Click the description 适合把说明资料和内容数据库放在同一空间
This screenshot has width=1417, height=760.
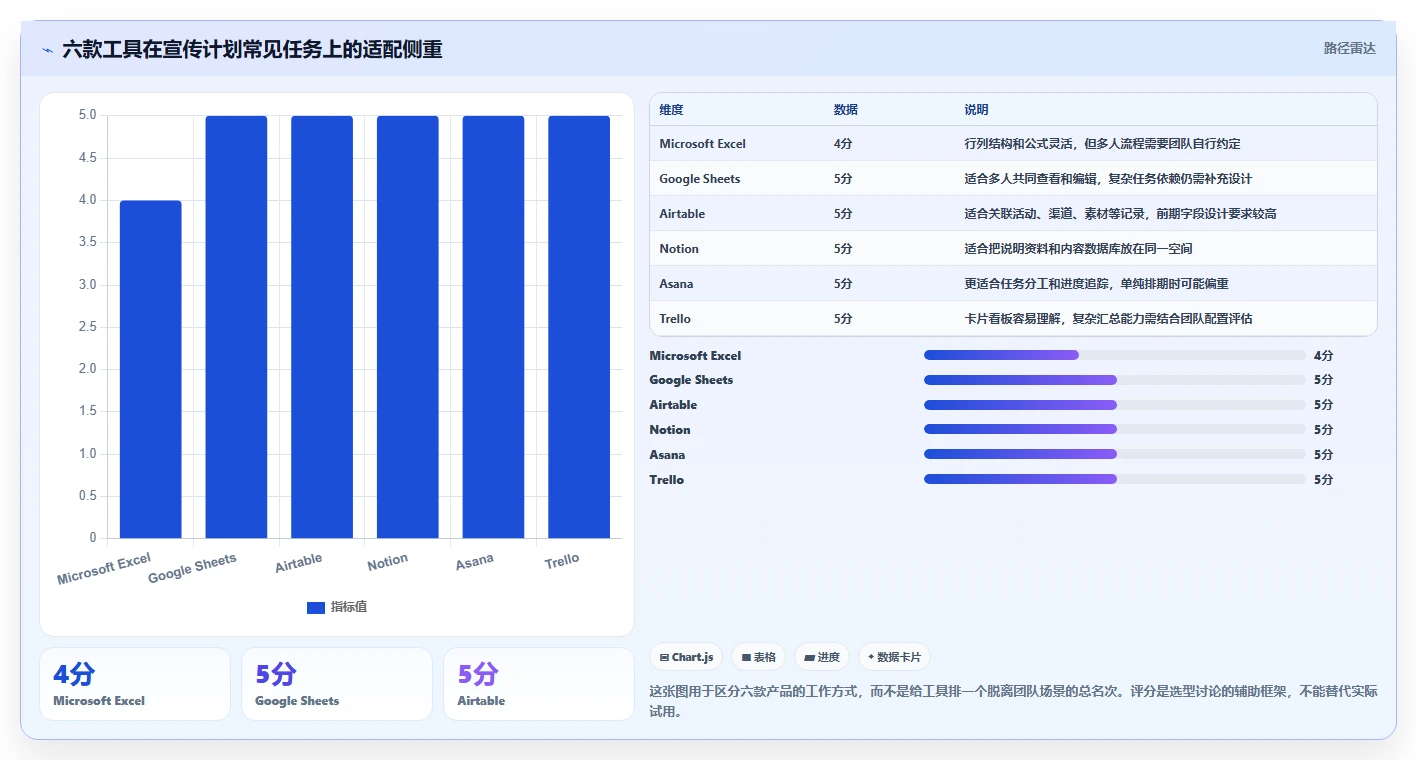coord(1078,249)
